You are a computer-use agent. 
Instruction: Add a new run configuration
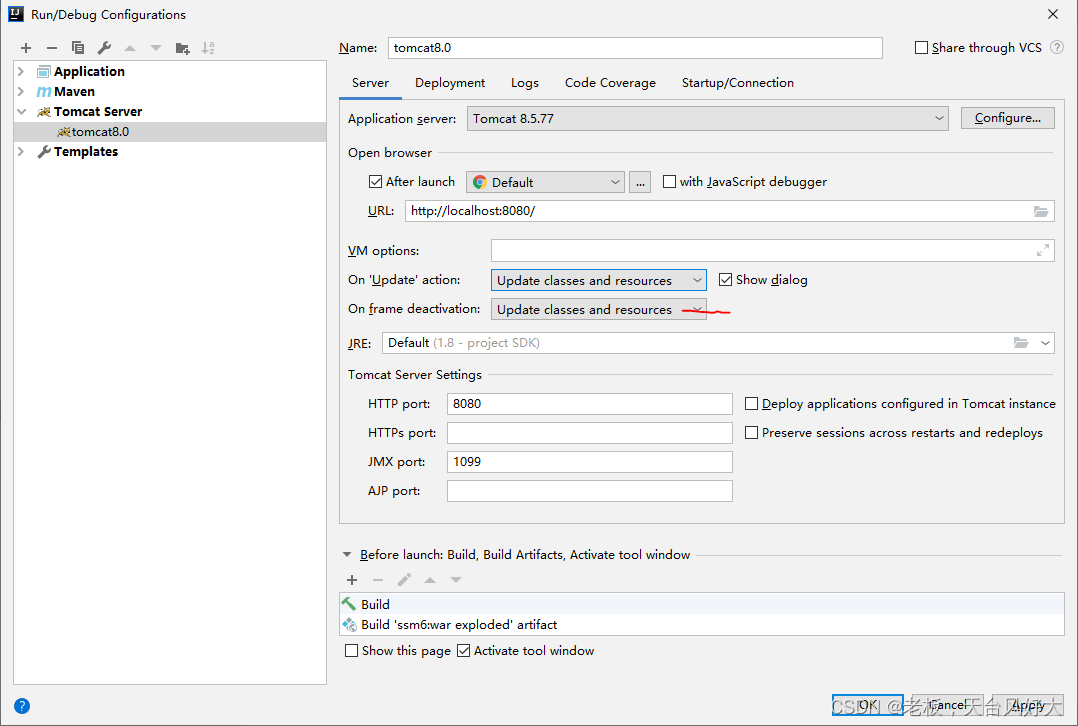26,47
